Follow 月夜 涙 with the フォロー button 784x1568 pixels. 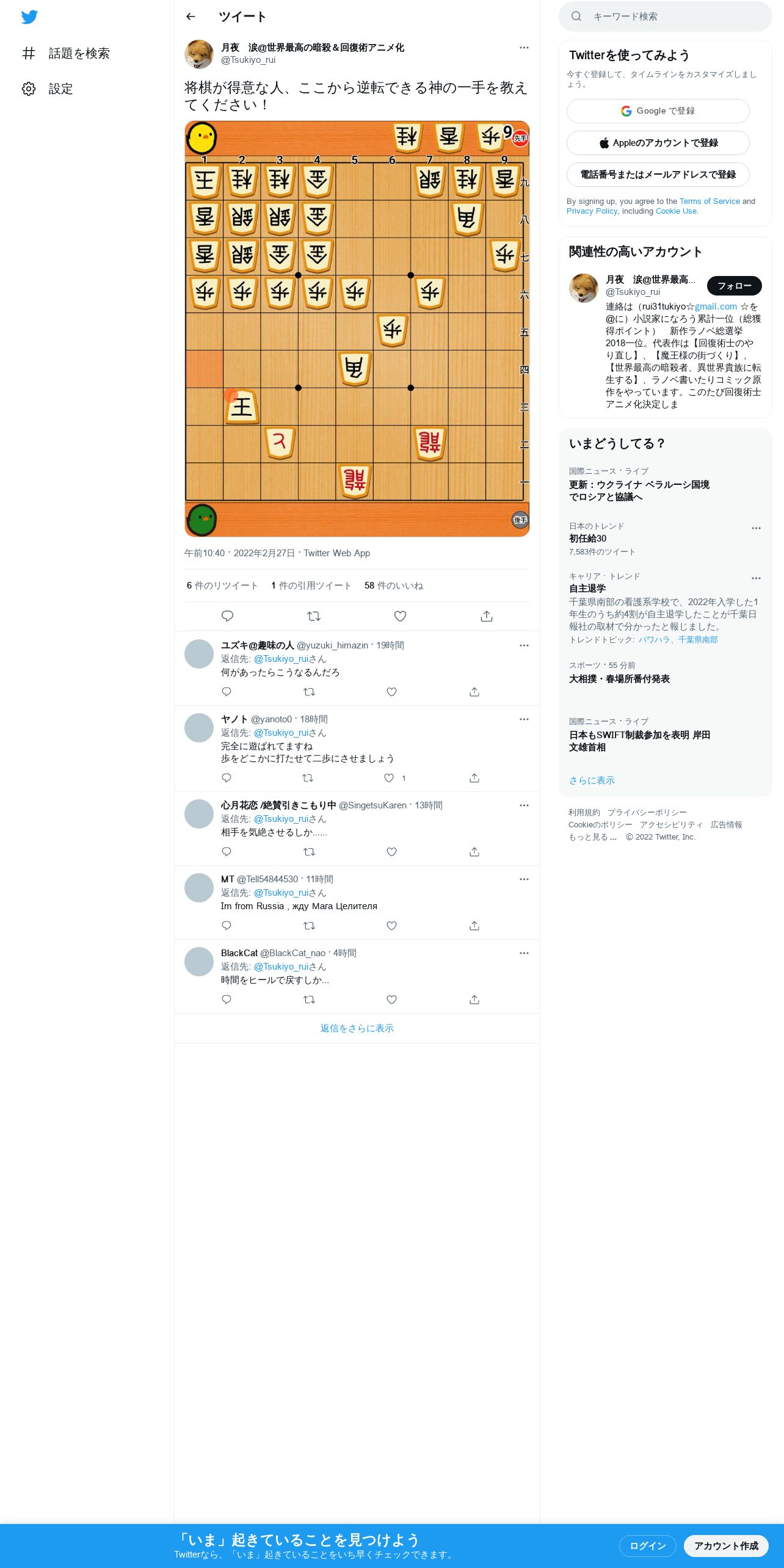pos(735,286)
